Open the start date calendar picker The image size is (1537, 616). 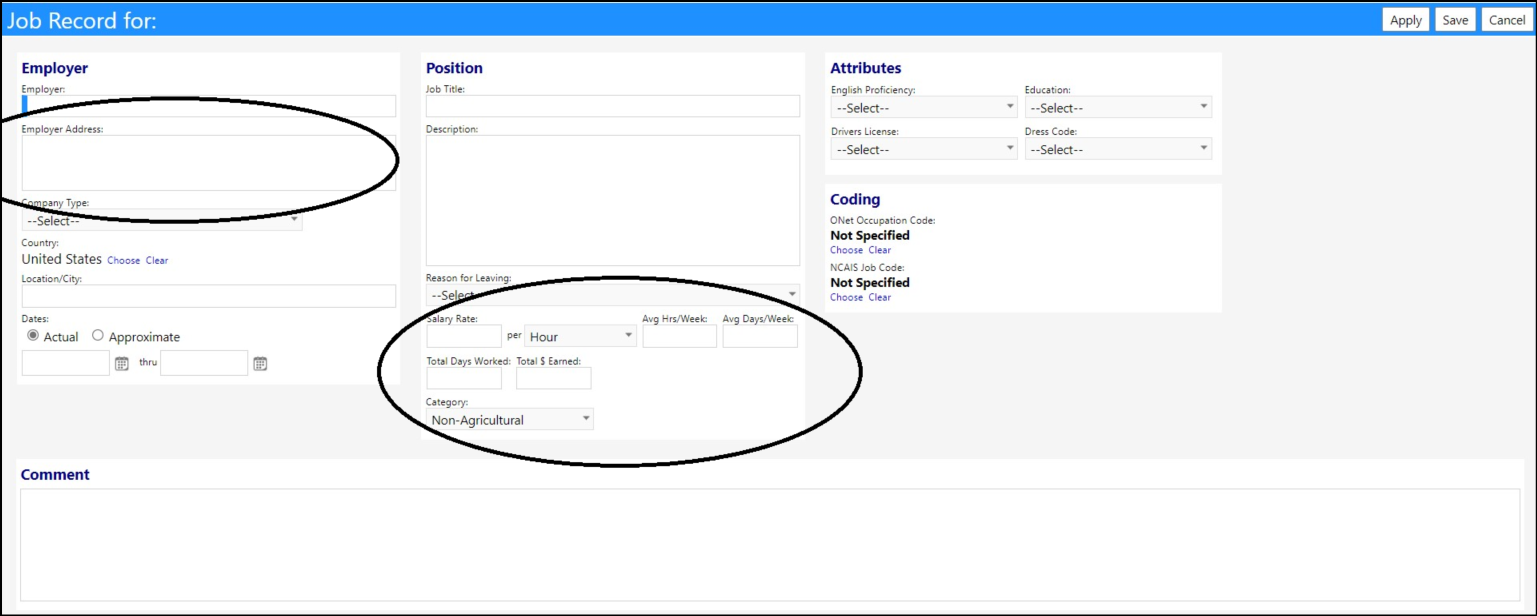(122, 364)
